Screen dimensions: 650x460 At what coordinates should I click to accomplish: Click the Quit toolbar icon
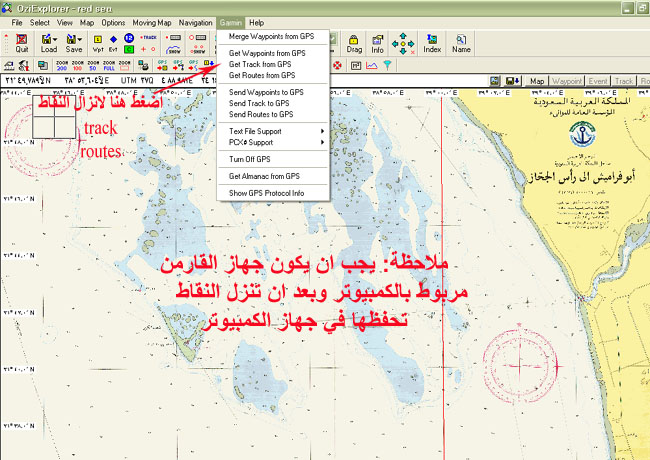[22, 43]
